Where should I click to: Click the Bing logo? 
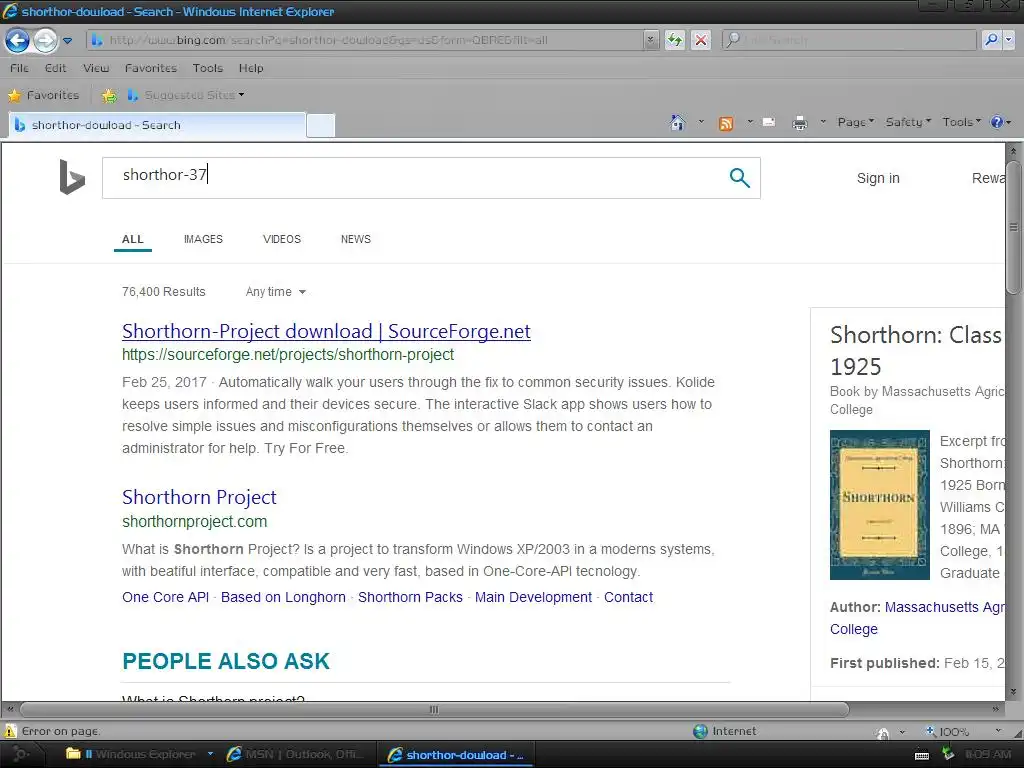(72, 177)
